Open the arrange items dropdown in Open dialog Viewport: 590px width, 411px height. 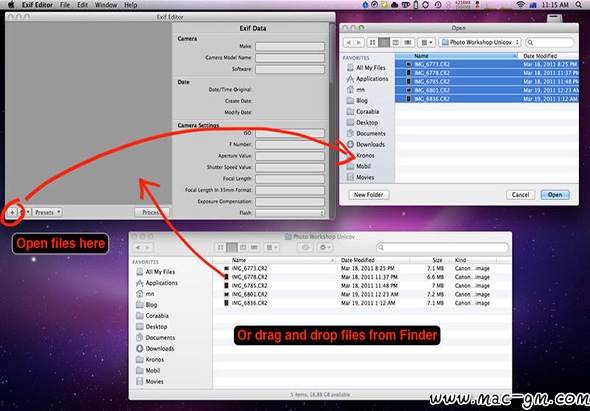click(426, 43)
